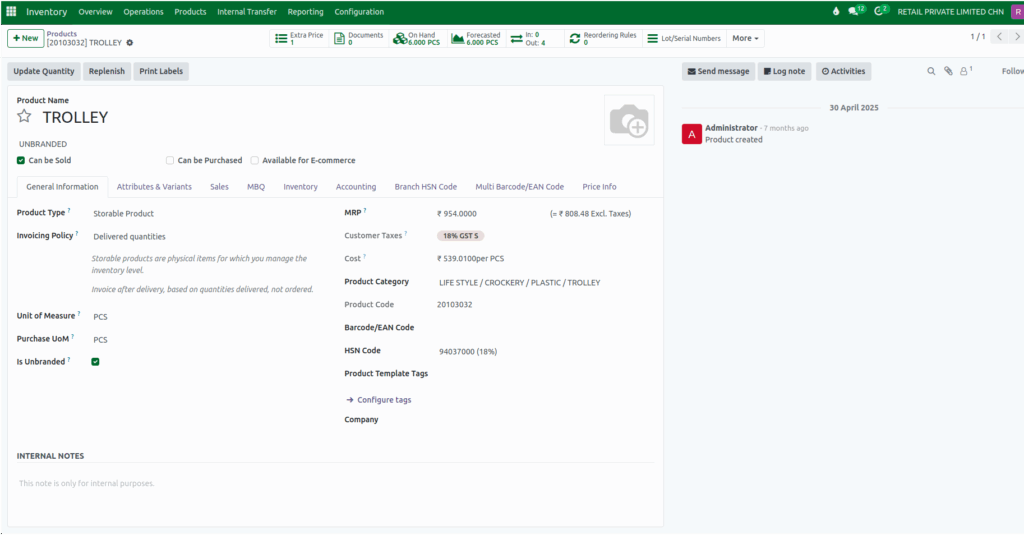Upload product image via camera placeholder
Viewport: 1024px width, 535px height.
coord(629,120)
